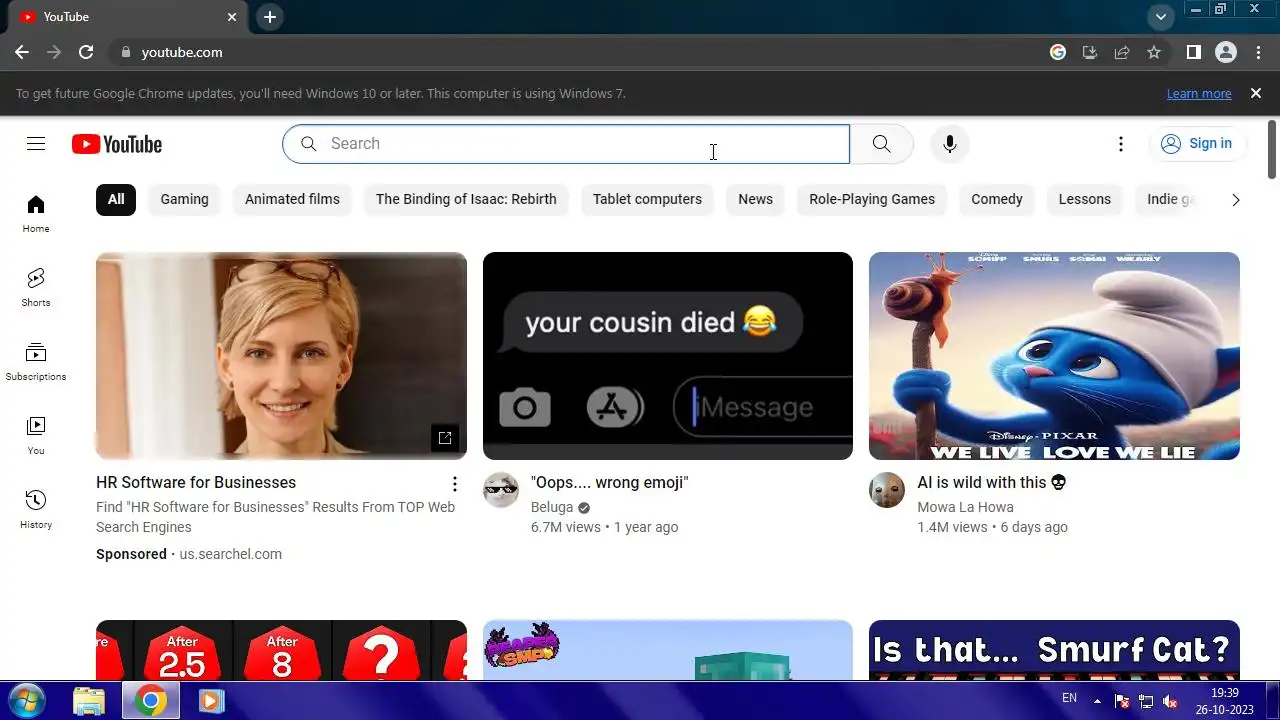Screen dimensions: 1280x720
Task: Click the YouTube logo
Action: click(117, 144)
